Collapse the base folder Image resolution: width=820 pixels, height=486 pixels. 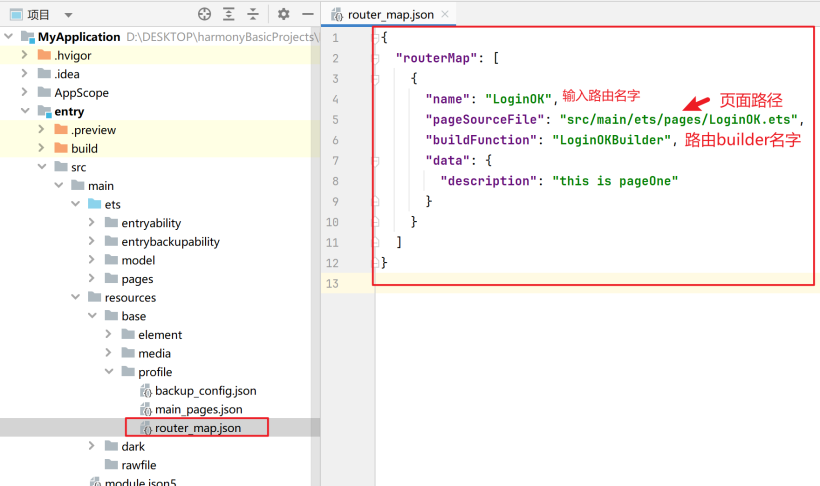pos(92,315)
